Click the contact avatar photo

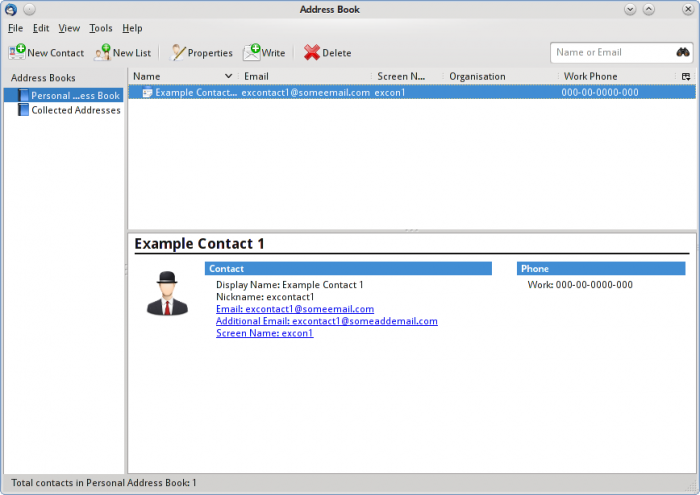pos(167,293)
